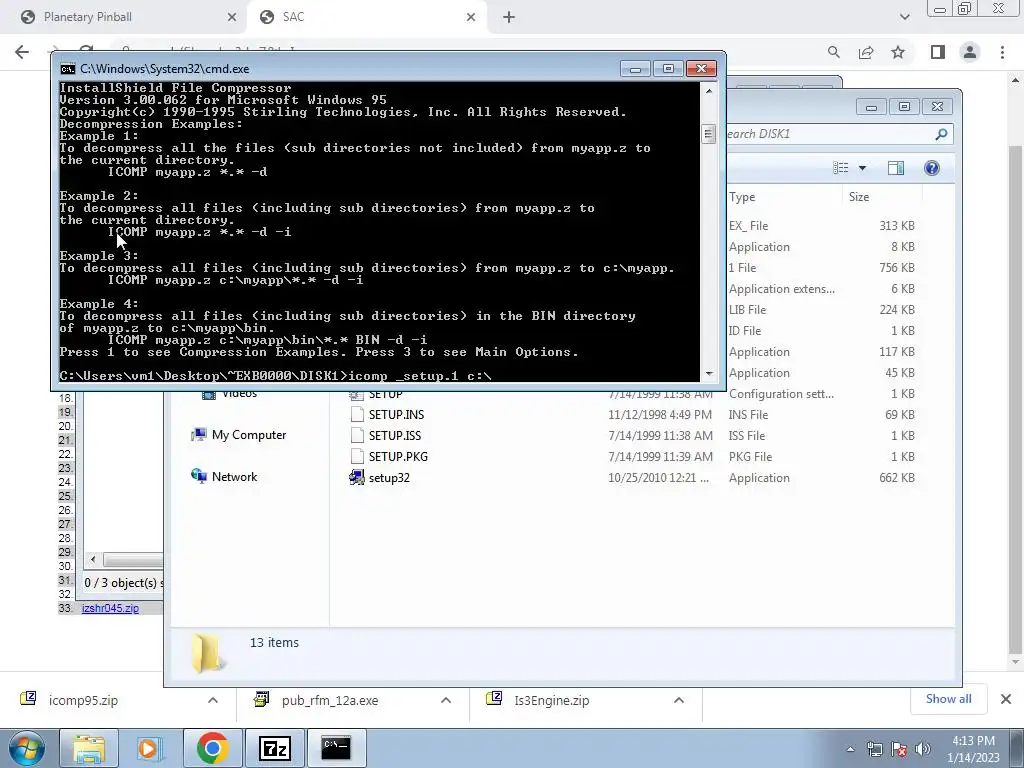Share this page via Chrome toolbar

click(866, 52)
